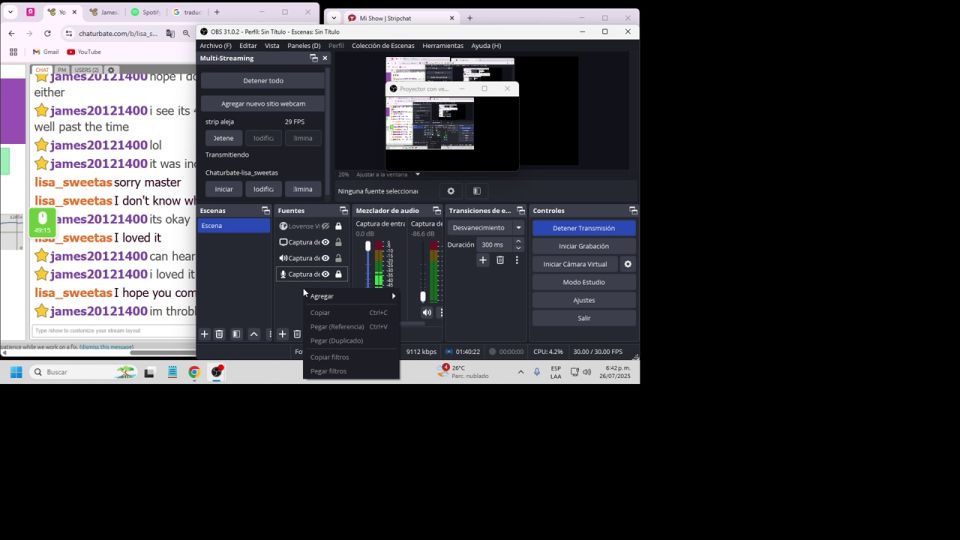The height and width of the screenshot is (540, 960).
Task: Open the Desvanecimiento transition dropdown
Action: 486,228
